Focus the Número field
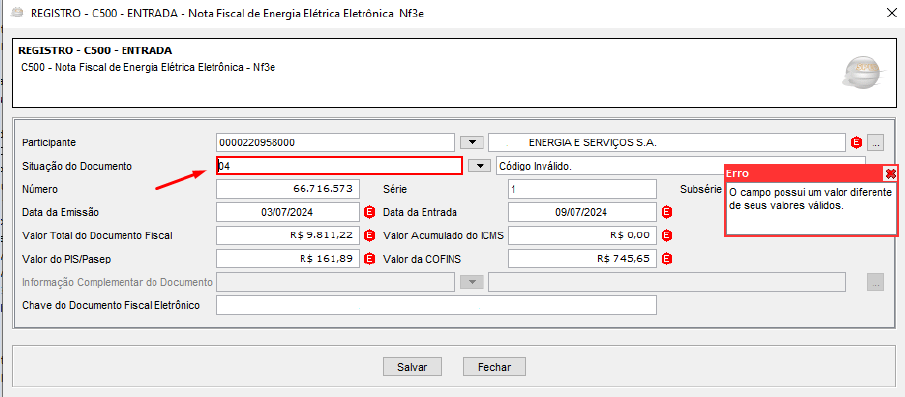905x397 pixels. pyautogui.click(x=288, y=189)
